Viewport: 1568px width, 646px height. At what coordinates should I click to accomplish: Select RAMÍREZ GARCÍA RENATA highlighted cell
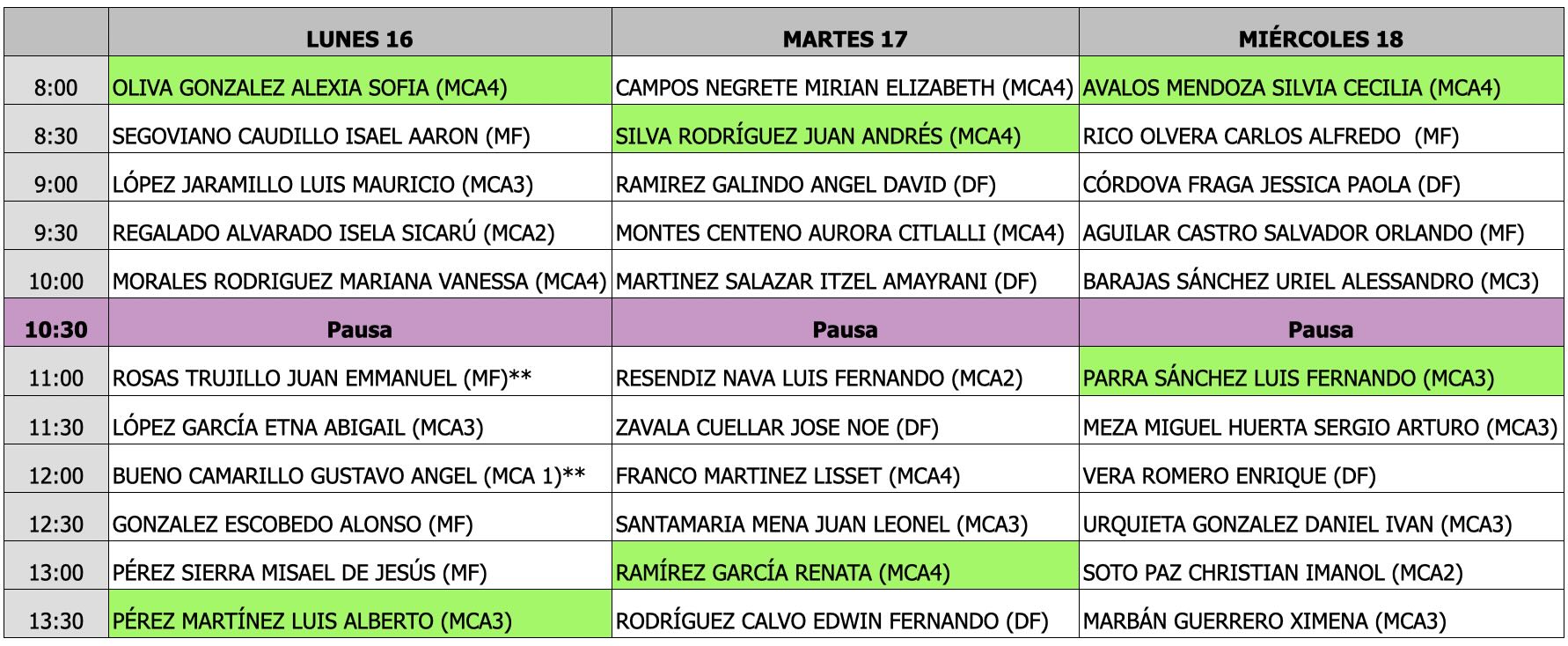(x=845, y=573)
